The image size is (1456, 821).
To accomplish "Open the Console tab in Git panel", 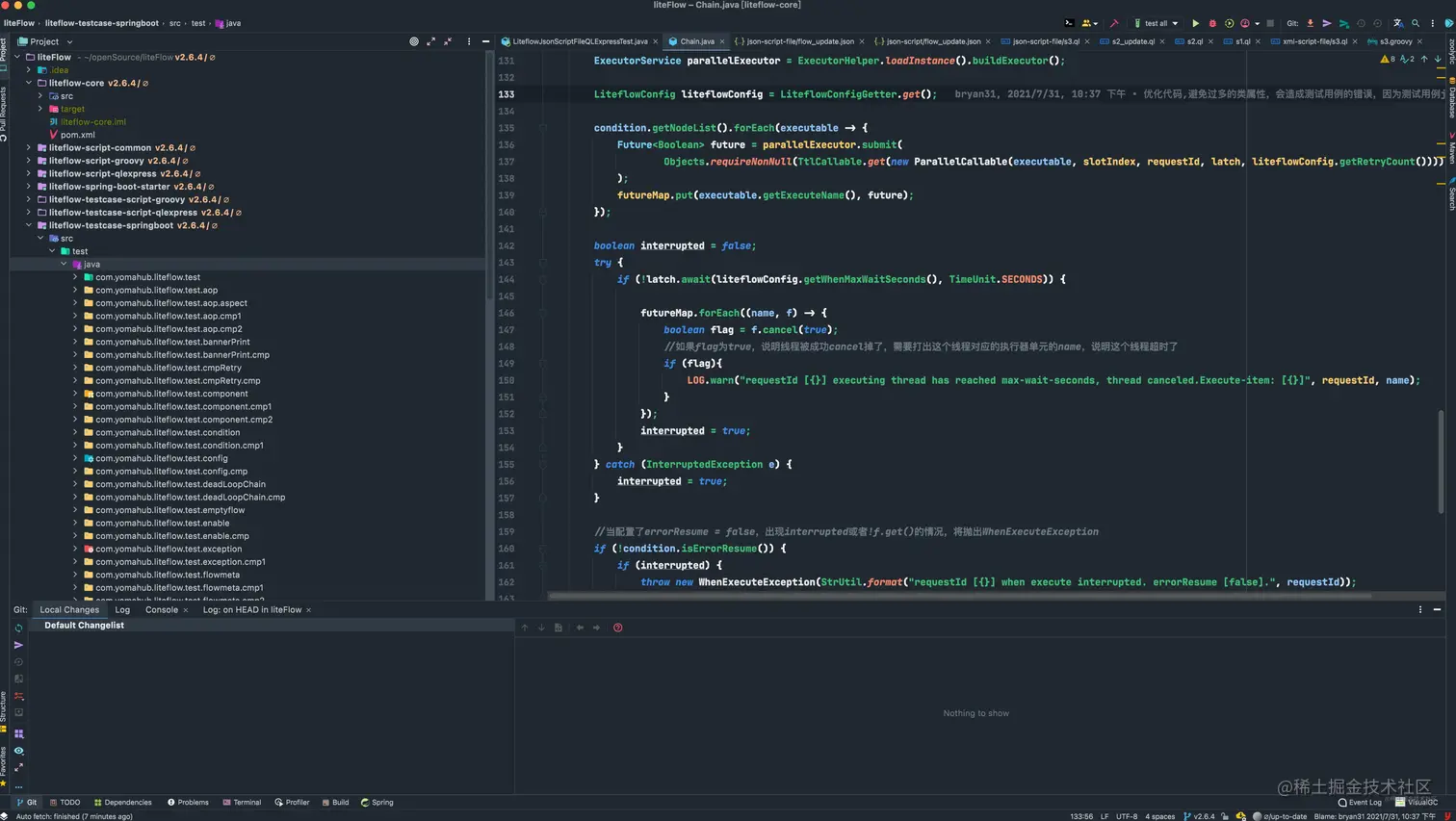I will 162,609.
